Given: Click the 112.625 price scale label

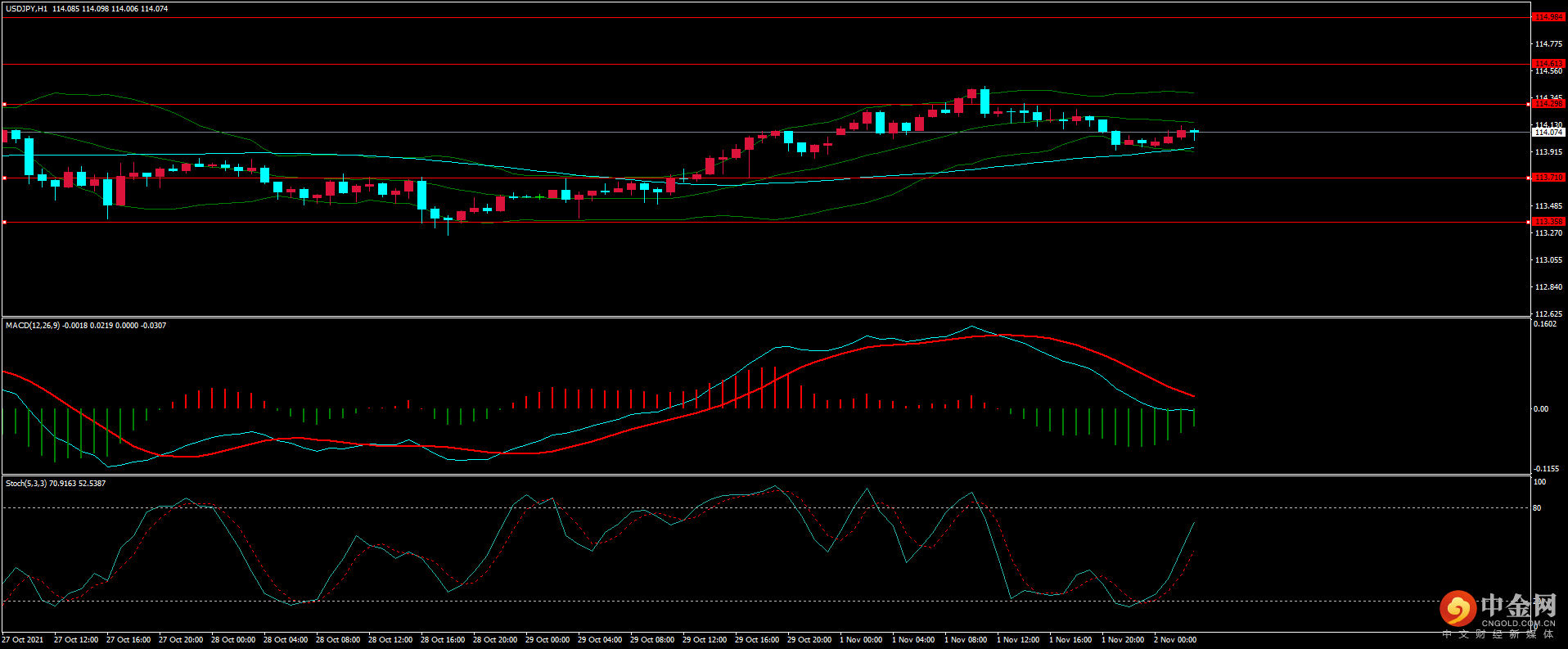Looking at the screenshot, I should (1548, 314).
